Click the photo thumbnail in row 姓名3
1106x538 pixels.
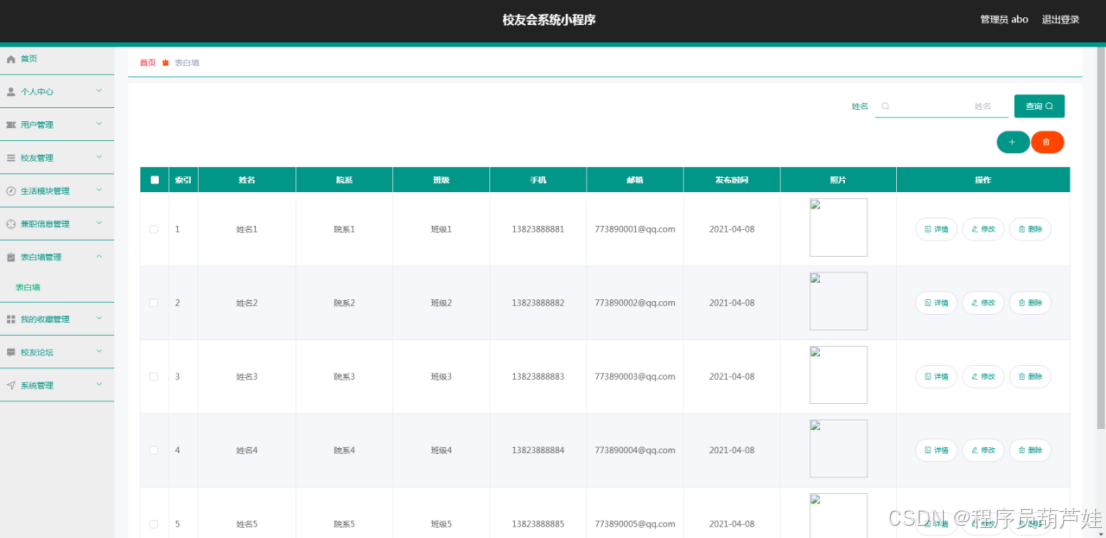[838, 375]
